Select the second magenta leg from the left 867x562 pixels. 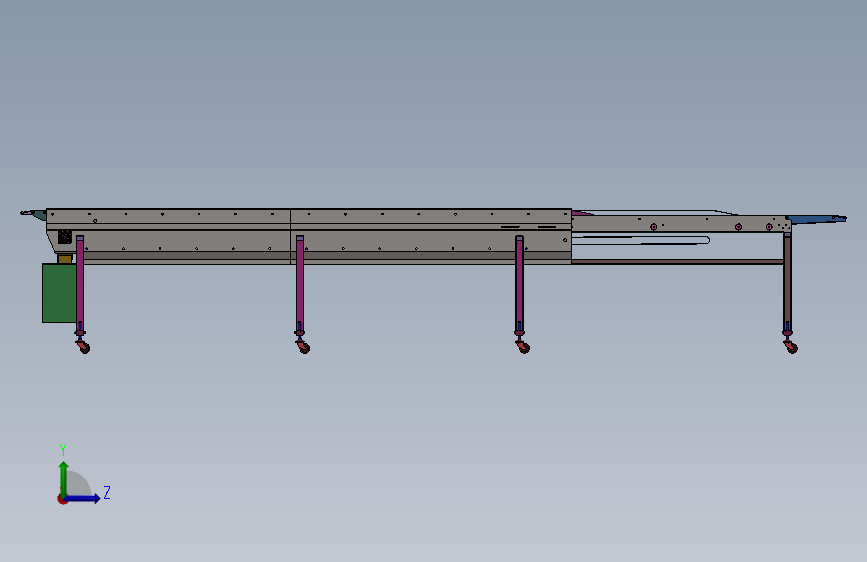point(300,283)
